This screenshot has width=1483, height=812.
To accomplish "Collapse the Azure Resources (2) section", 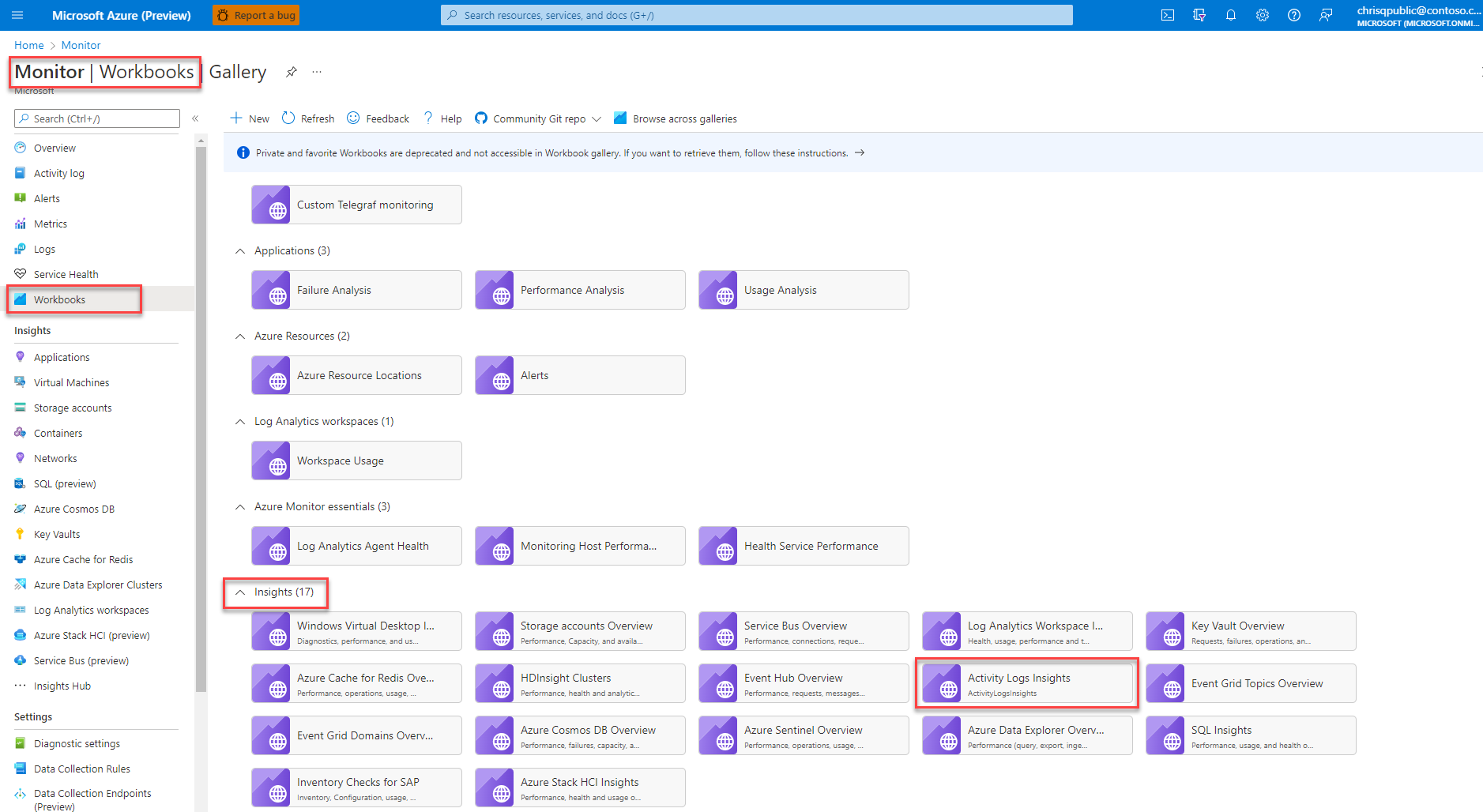I will 240,336.
